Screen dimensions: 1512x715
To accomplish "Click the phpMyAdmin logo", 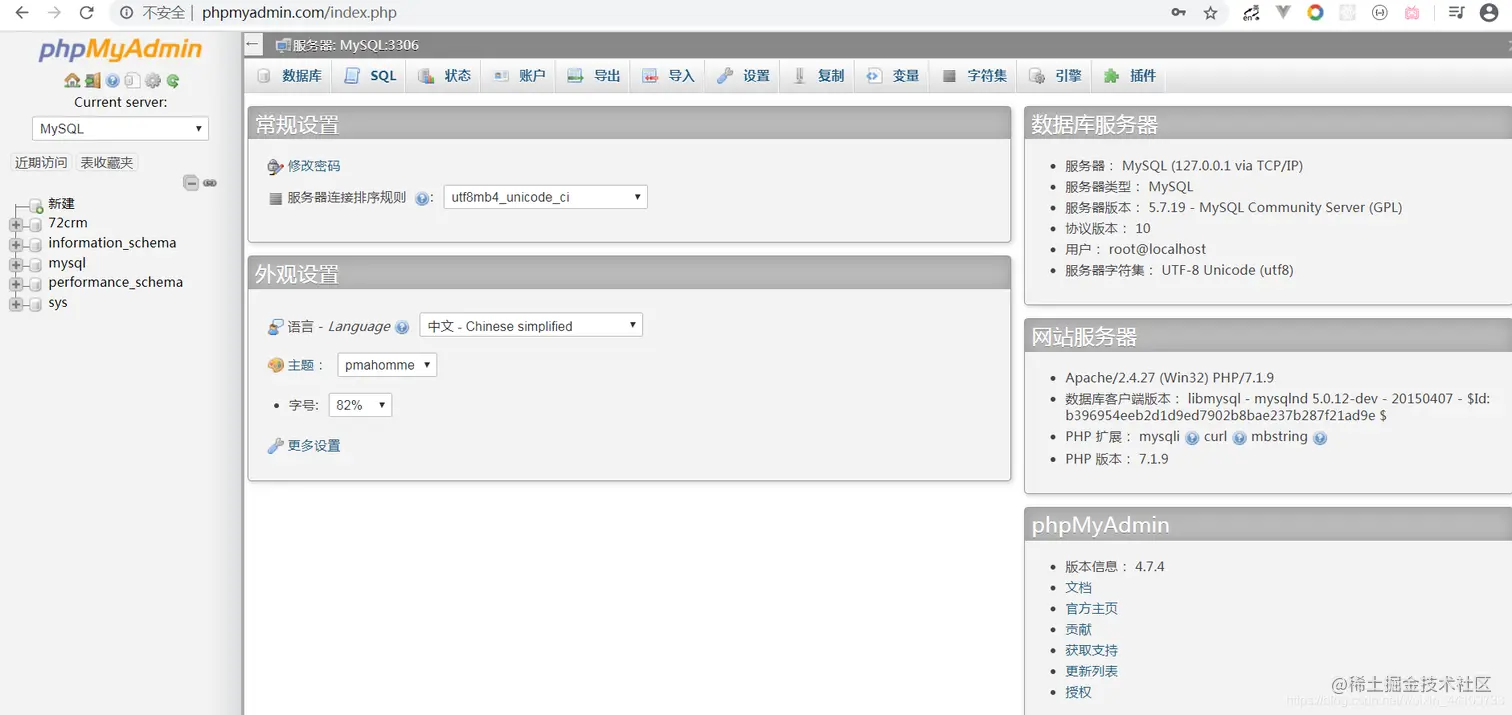I will click(x=120, y=49).
